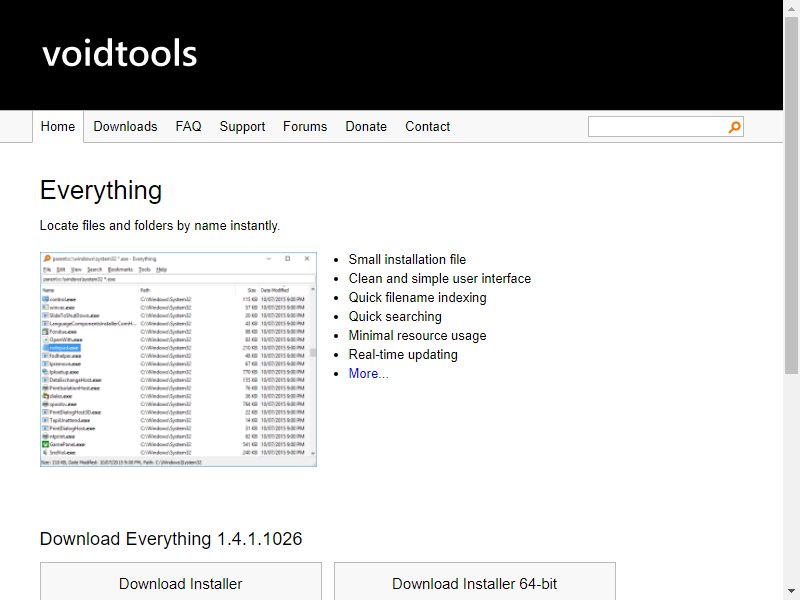
Task: Visit the Forums link in navigation
Action: pos(305,127)
